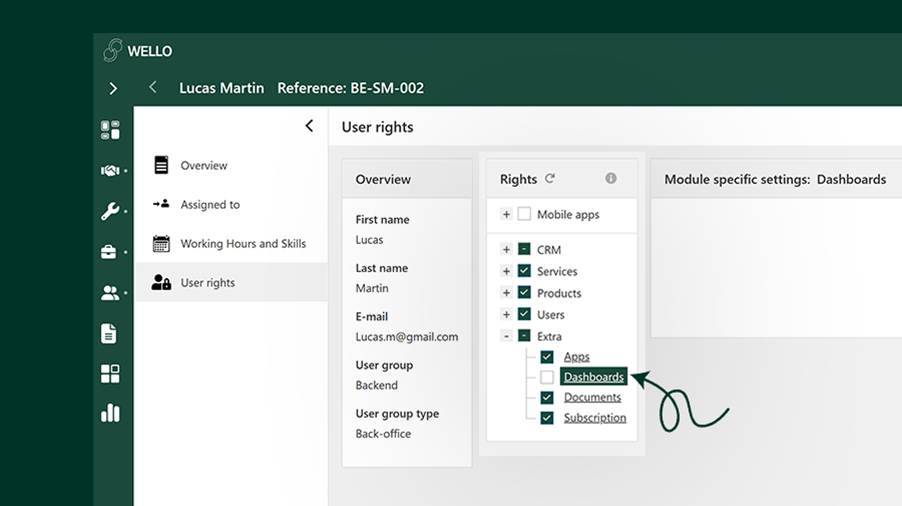Open Working Hours and Skills
The height and width of the screenshot is (506, 902).
pyautogui.click(x=243, y=244)
